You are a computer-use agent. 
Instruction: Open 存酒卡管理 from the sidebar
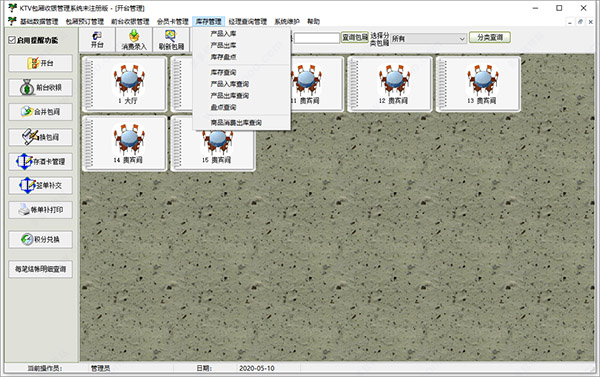click(x=41, y=161)
